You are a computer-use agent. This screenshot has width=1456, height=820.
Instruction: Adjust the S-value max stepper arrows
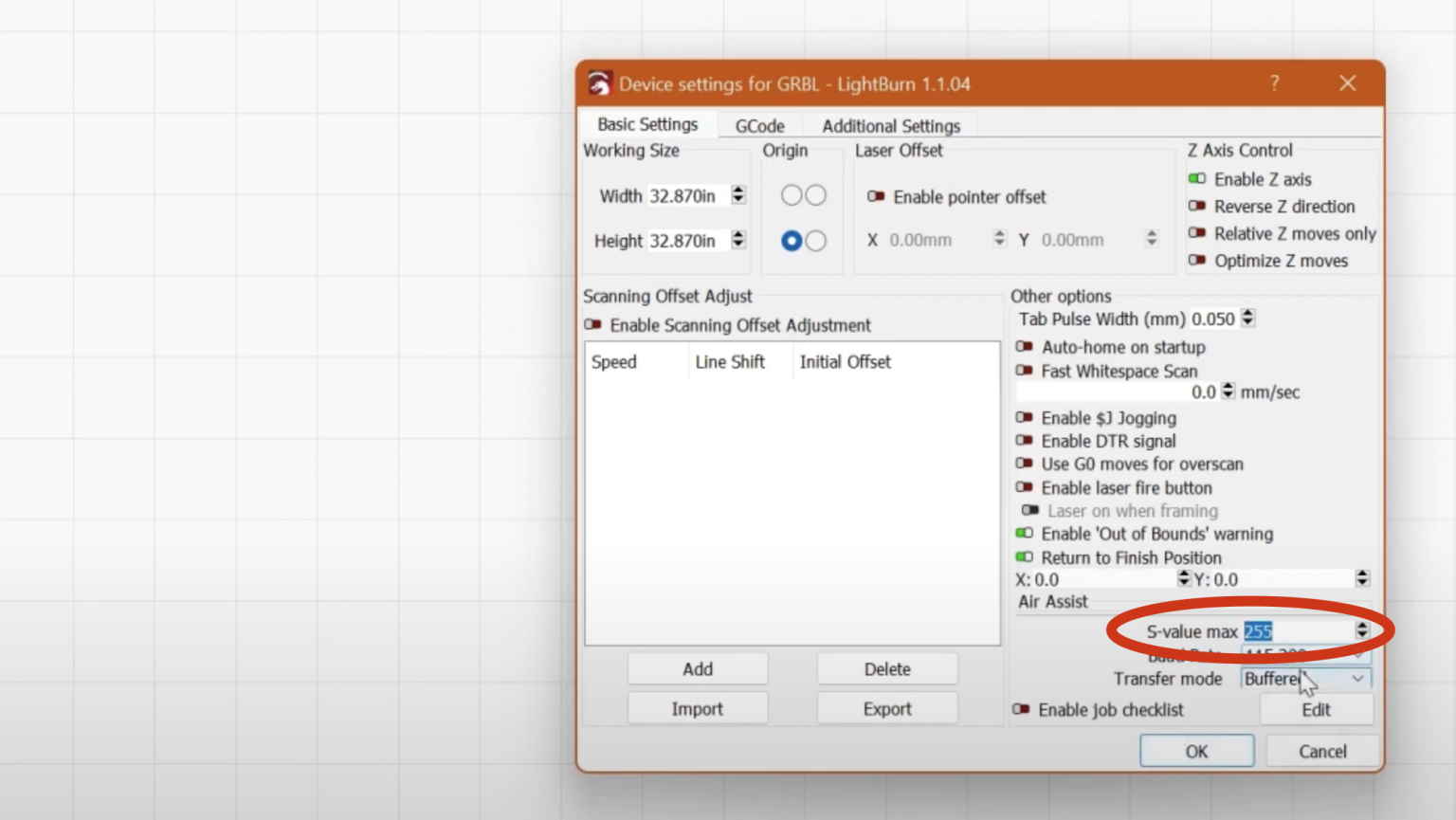pyautogui.click(x=1361, y=630)
